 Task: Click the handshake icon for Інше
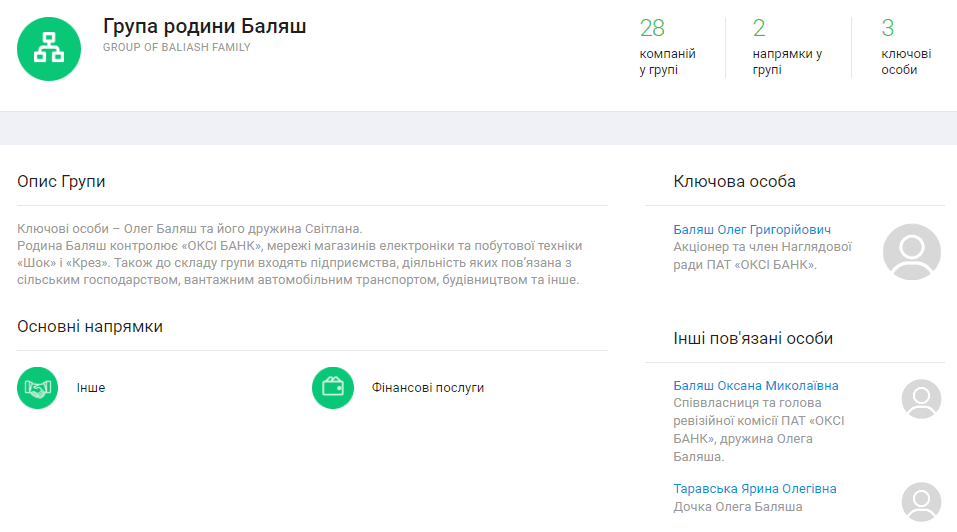coord(38,388)
